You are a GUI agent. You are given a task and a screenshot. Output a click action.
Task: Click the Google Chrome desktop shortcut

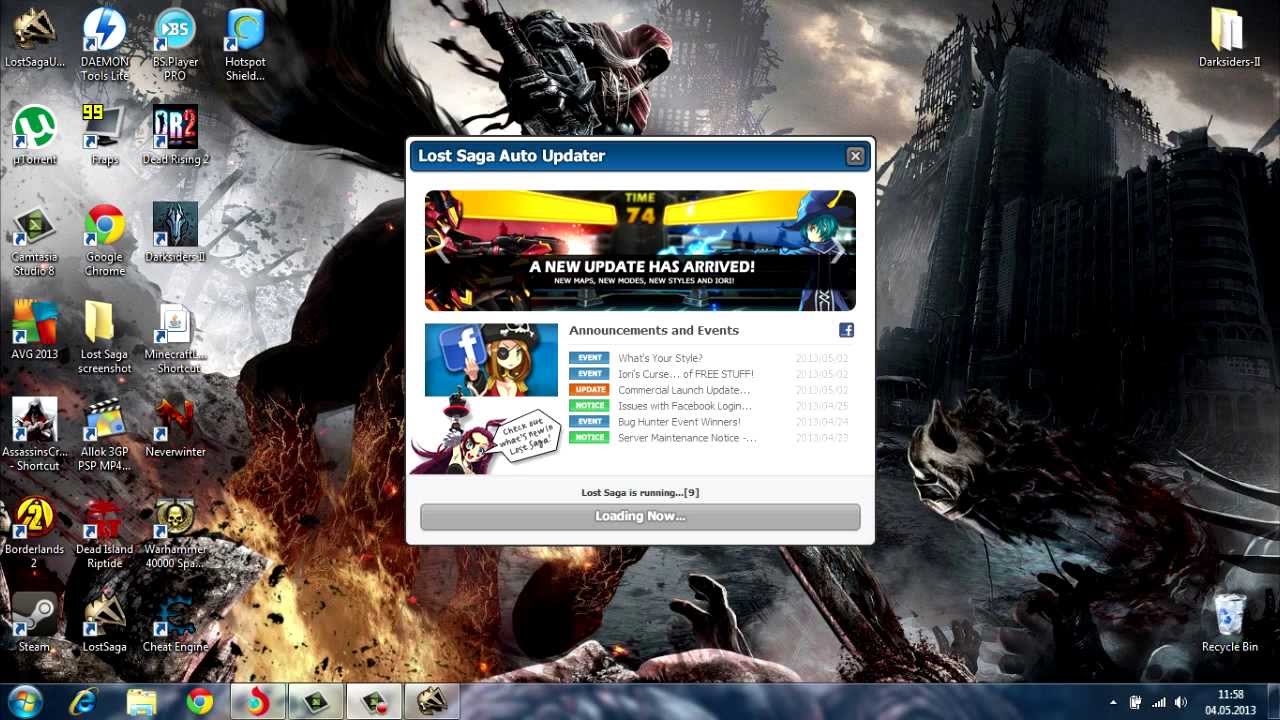point(104,240)
